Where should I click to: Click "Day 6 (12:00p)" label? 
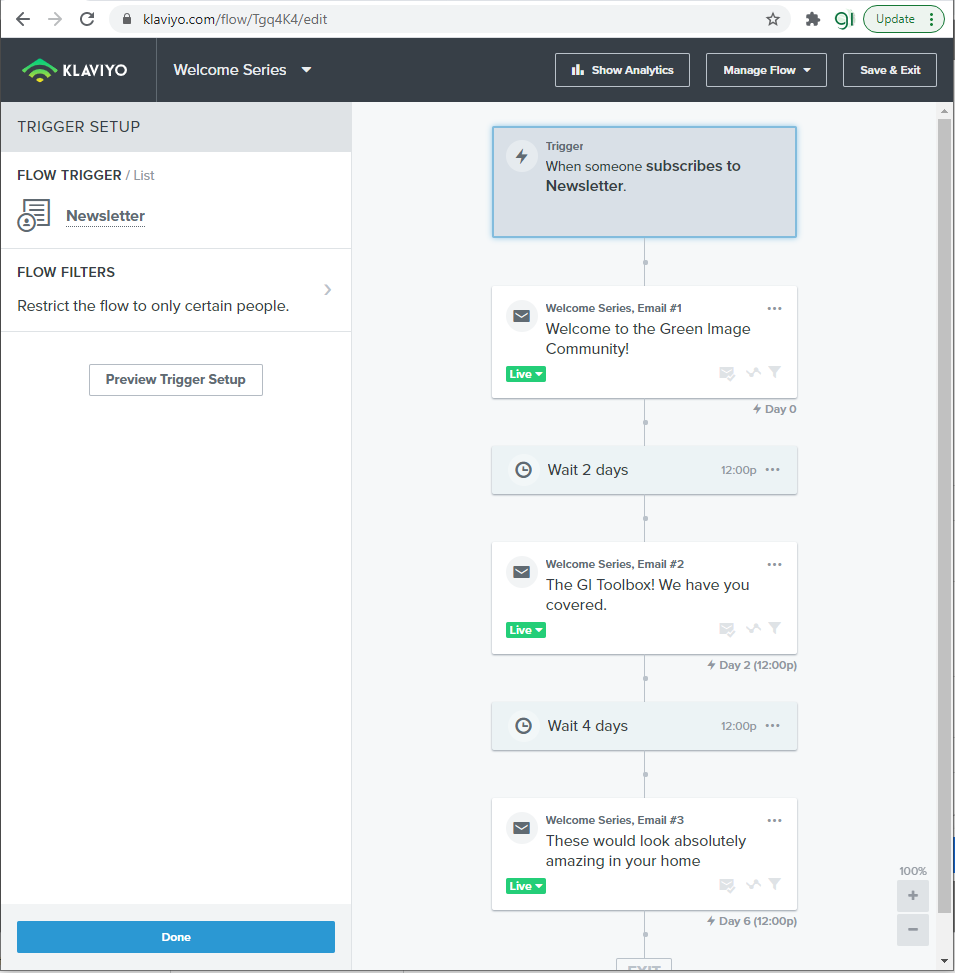pyautogui.click(x=758, y=921)
